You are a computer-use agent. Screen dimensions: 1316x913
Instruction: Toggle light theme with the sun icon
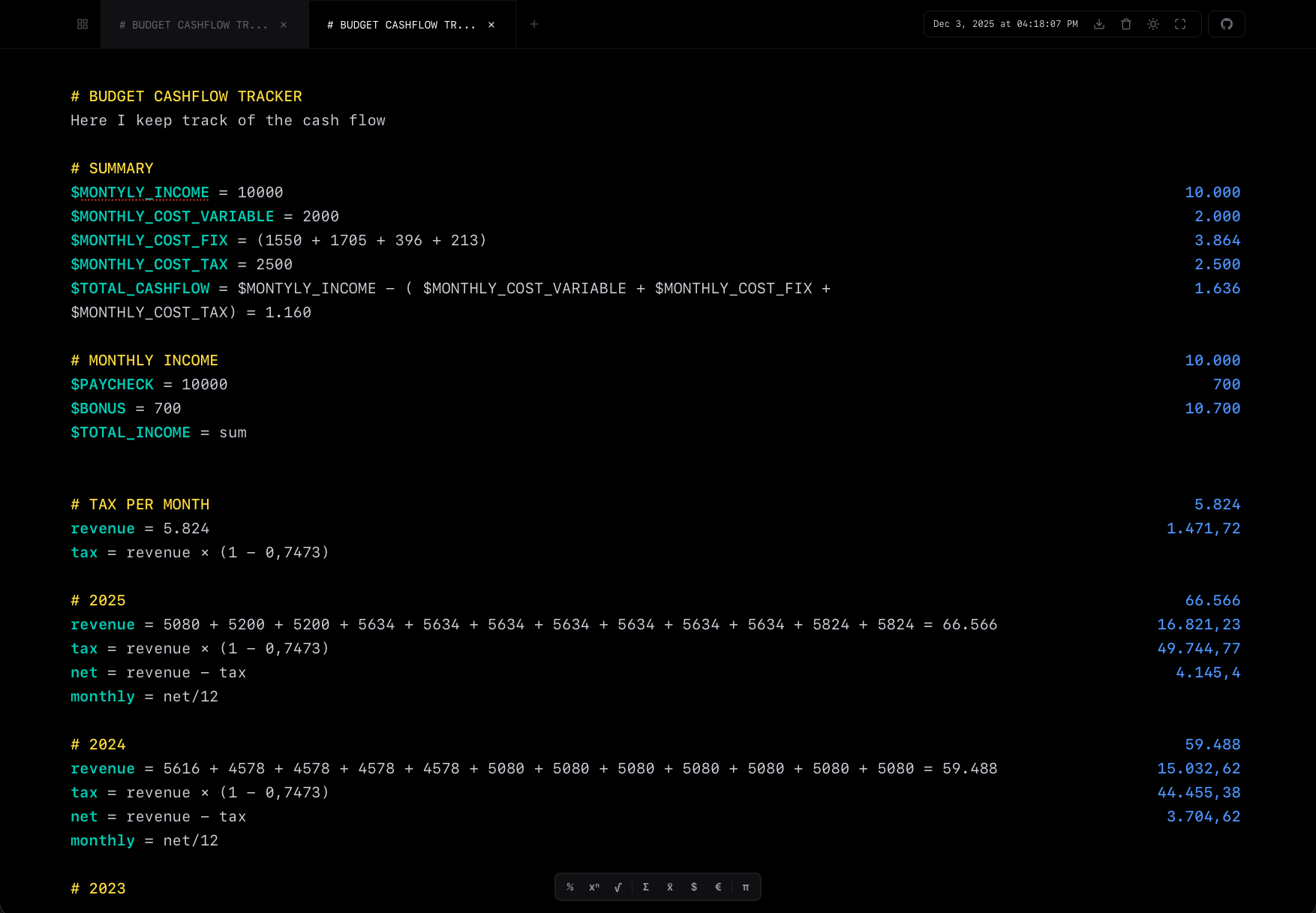click(x=1153, y=24)
